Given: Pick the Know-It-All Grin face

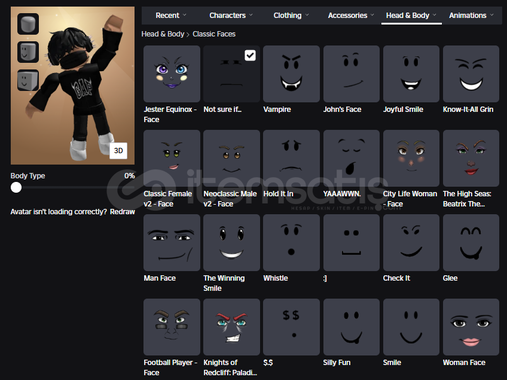Looking at the screenshot, I should (x=471, y=74).
